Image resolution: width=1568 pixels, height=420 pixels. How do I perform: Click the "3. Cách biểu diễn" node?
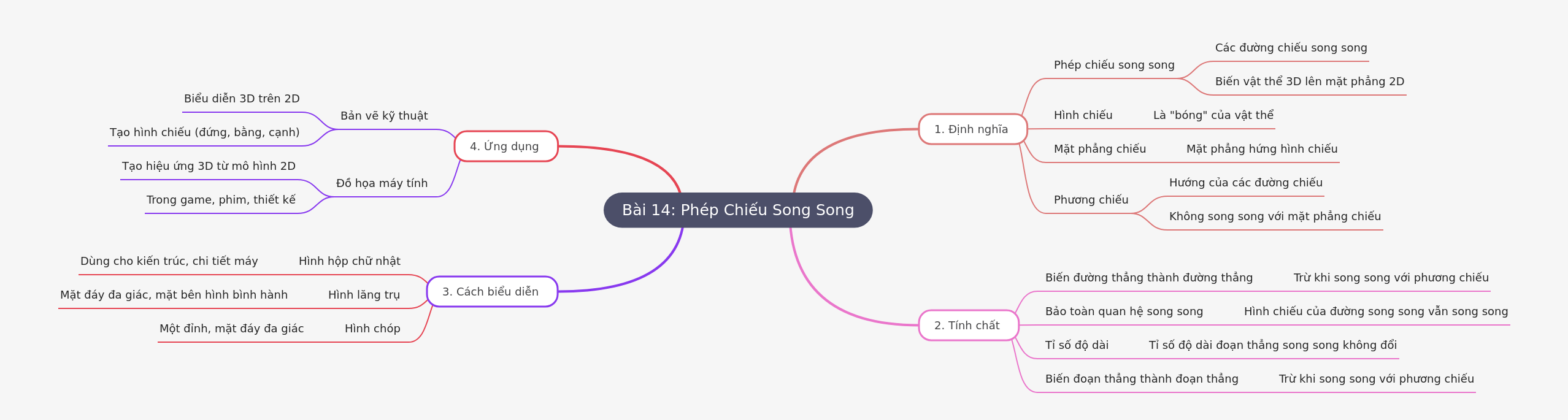[491, 292]
